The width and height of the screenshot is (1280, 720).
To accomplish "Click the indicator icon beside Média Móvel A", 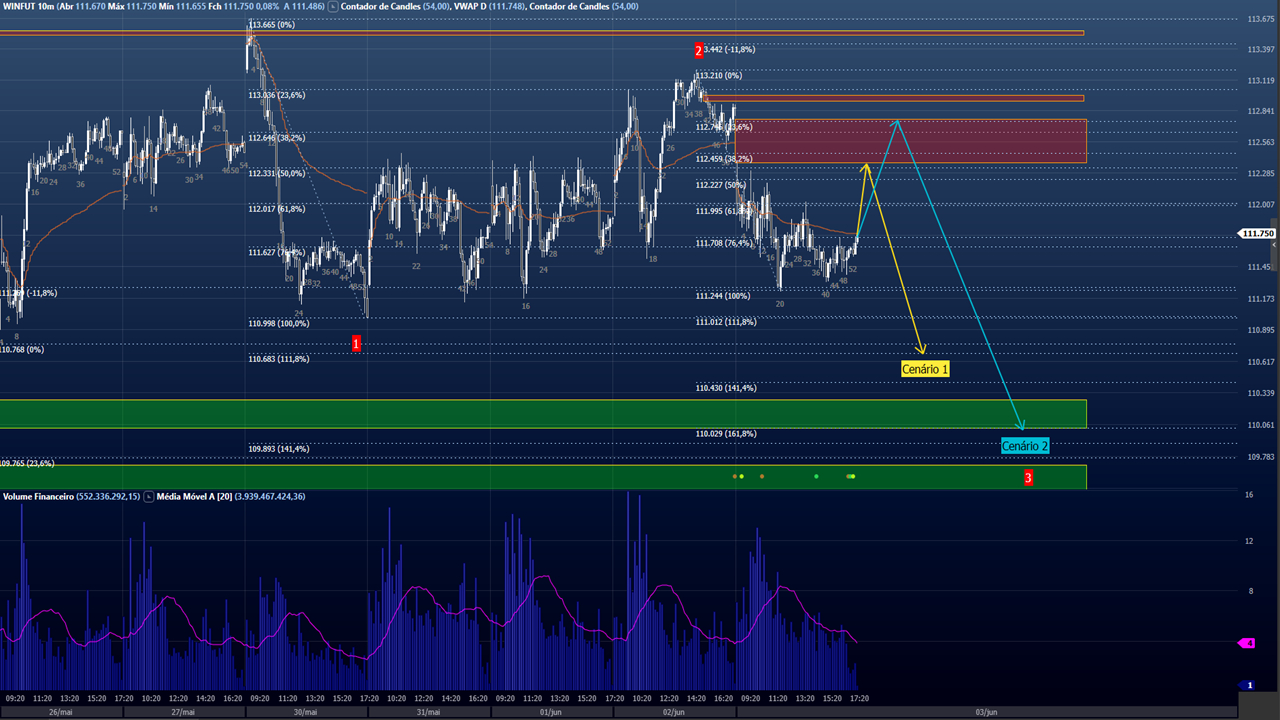I will pos(149,496).
